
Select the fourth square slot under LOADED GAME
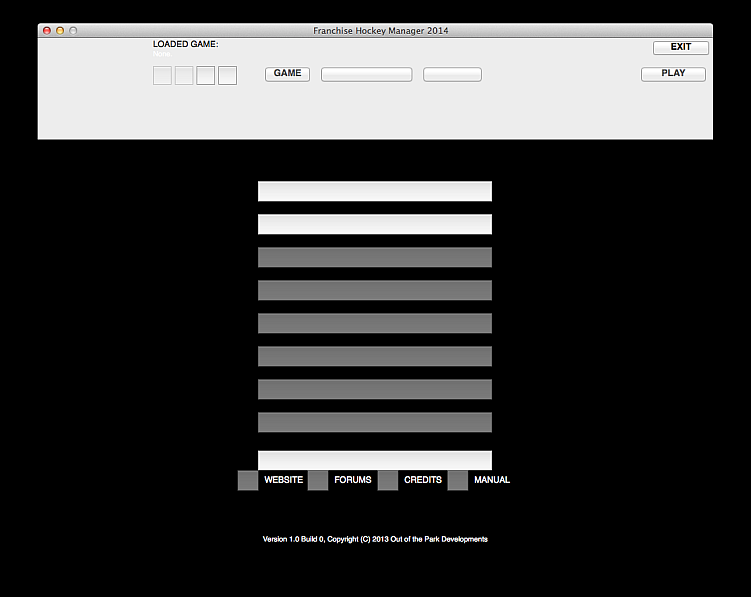coord(228,75)
